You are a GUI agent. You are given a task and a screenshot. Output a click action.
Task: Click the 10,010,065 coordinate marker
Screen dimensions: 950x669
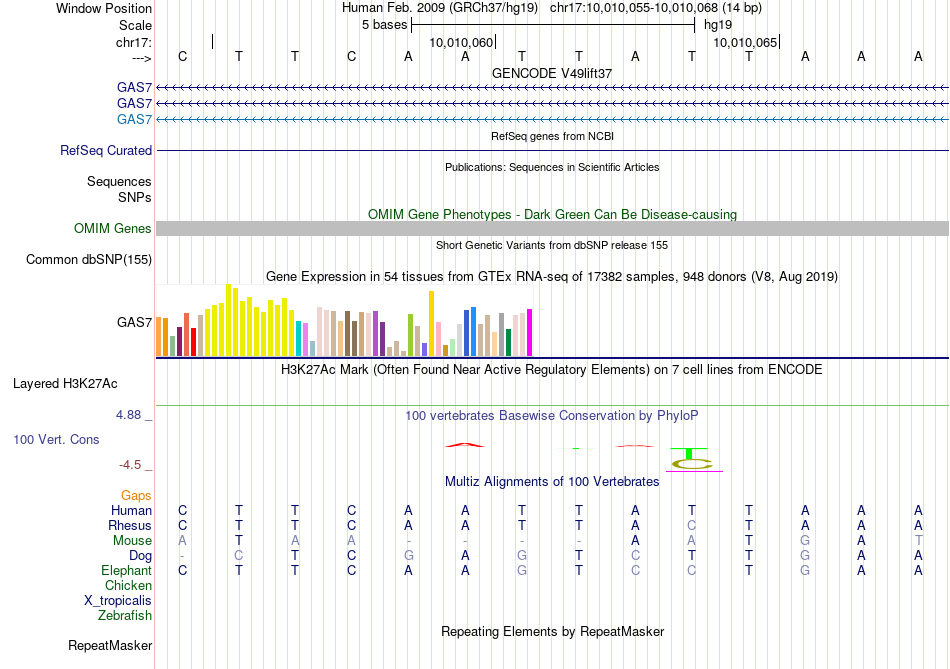(x=745, y=42)
